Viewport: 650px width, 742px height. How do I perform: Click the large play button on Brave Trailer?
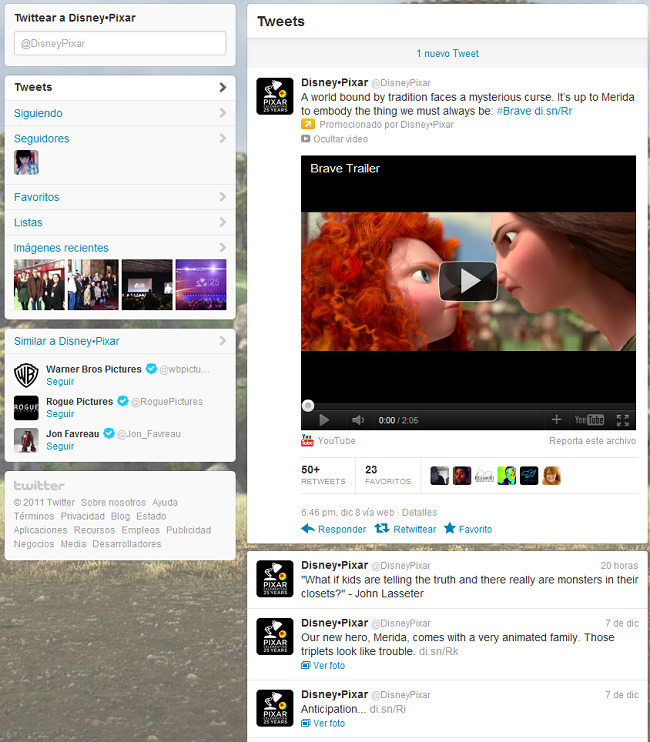468,281
